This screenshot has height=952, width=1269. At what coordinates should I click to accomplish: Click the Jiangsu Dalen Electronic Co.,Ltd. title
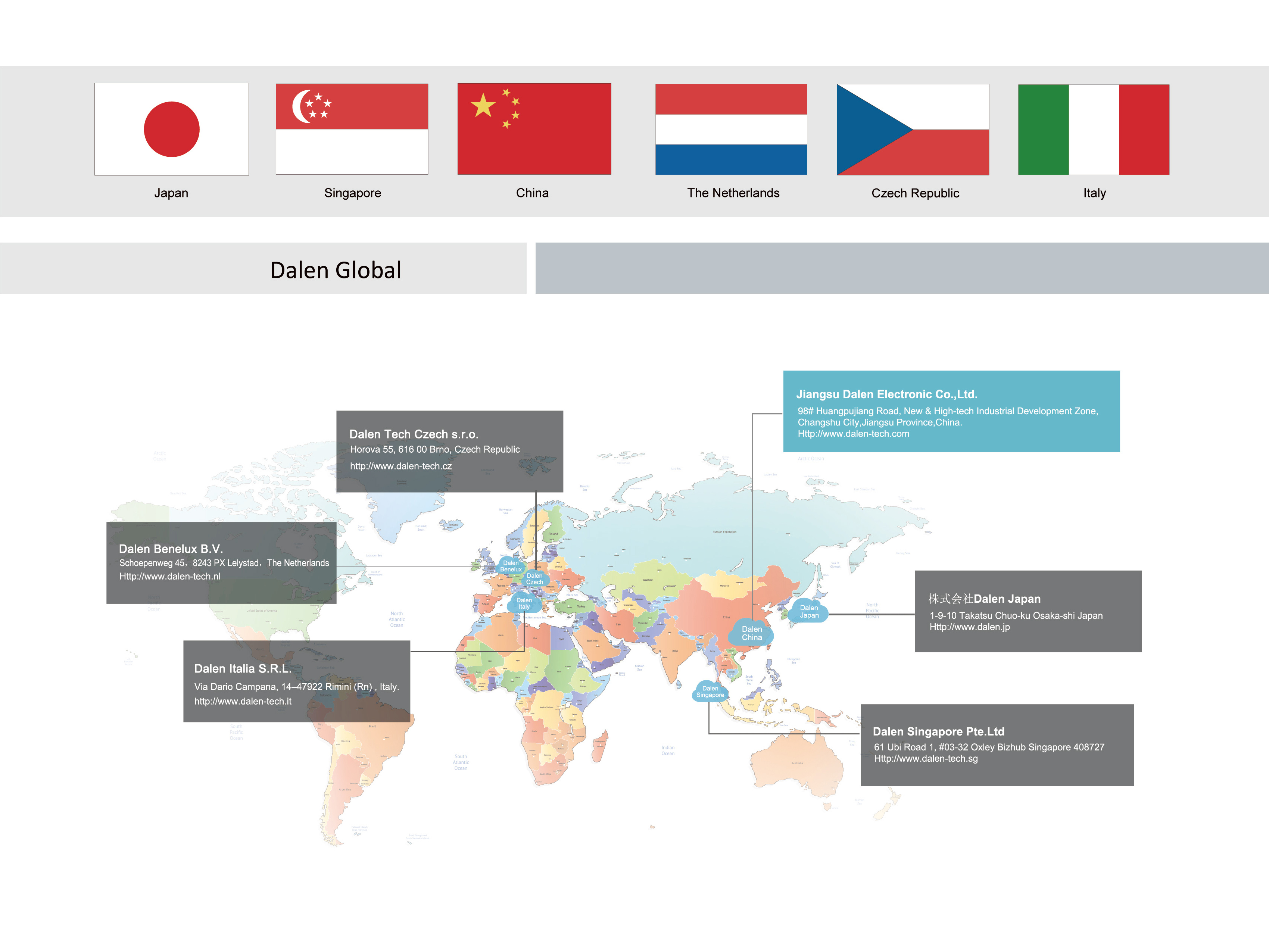point(887,394)
